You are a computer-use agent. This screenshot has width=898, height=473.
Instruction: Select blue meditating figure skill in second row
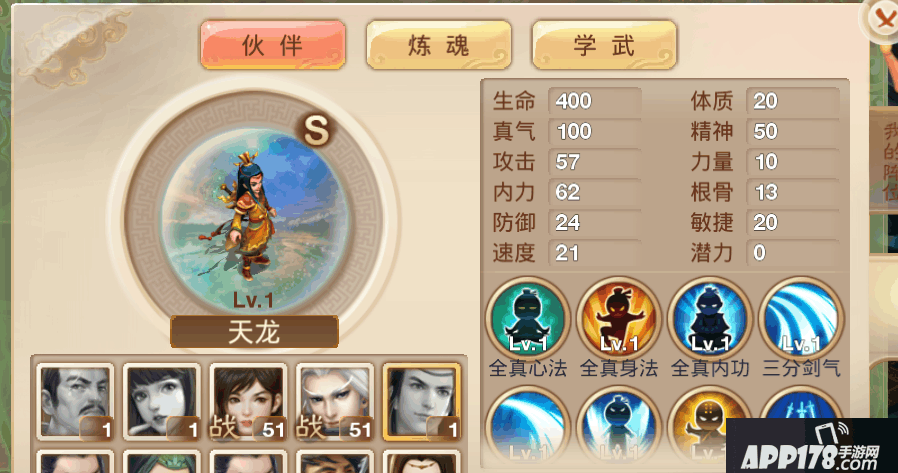pos(619,427)
